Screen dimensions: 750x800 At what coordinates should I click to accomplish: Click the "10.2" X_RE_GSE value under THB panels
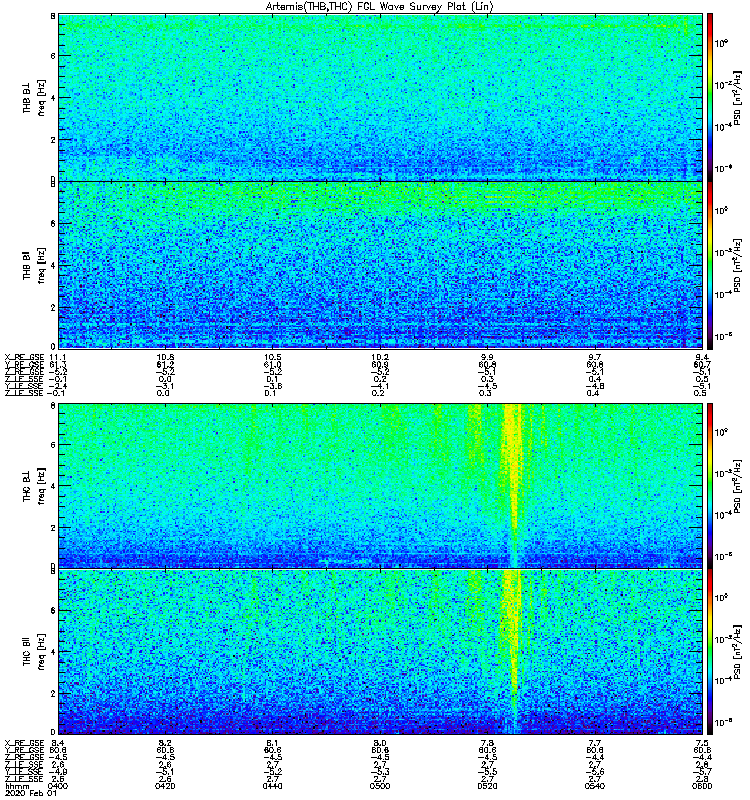coord(380,357)
